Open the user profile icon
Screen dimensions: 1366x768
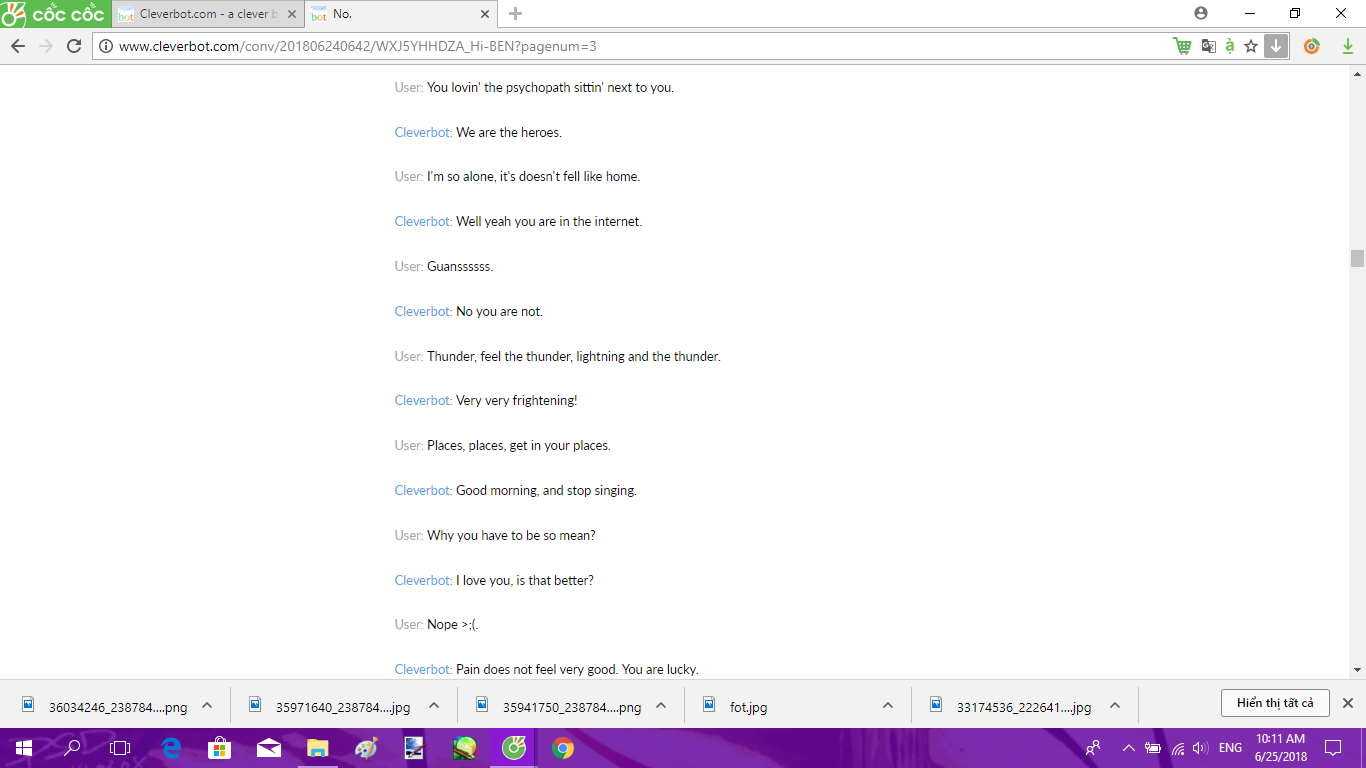click(1201, 13)
